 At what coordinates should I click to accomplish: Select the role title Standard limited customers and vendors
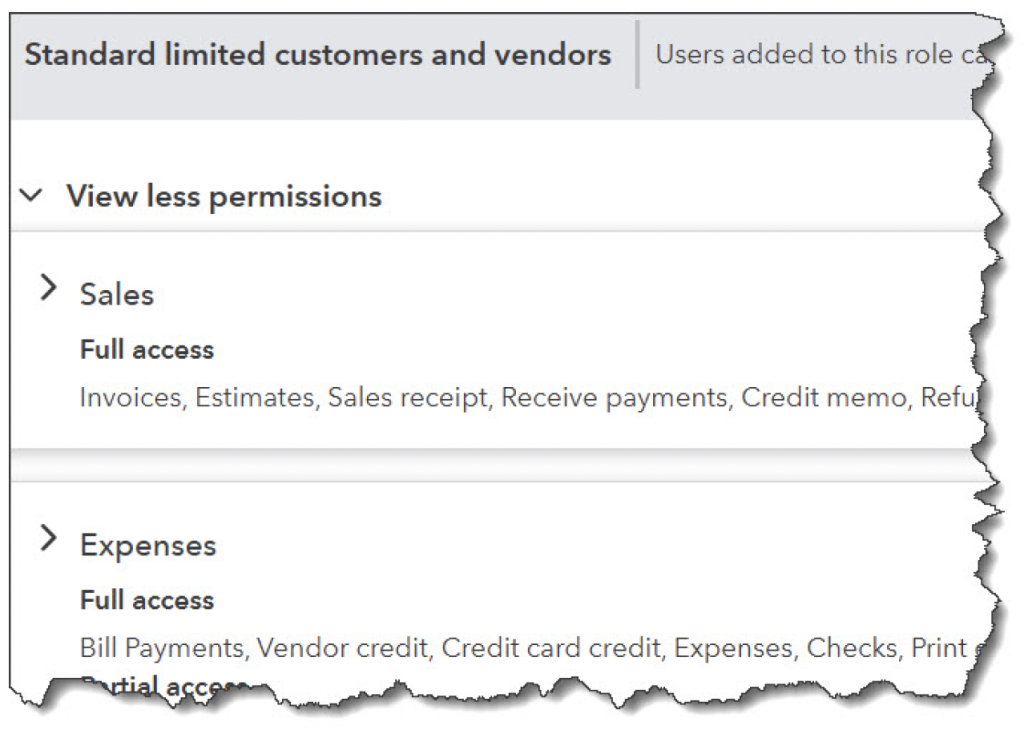click(318, 54)
